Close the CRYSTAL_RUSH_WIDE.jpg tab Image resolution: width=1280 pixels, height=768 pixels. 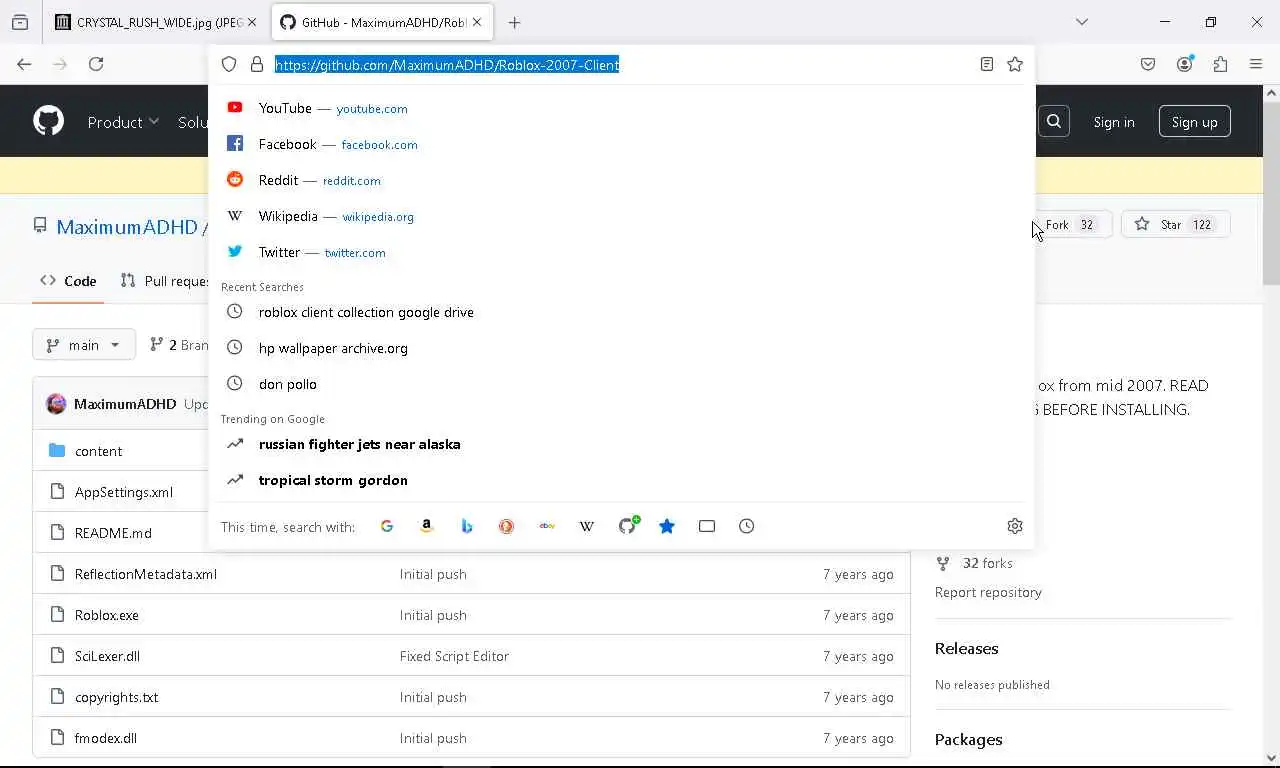[x=252, y=22]
